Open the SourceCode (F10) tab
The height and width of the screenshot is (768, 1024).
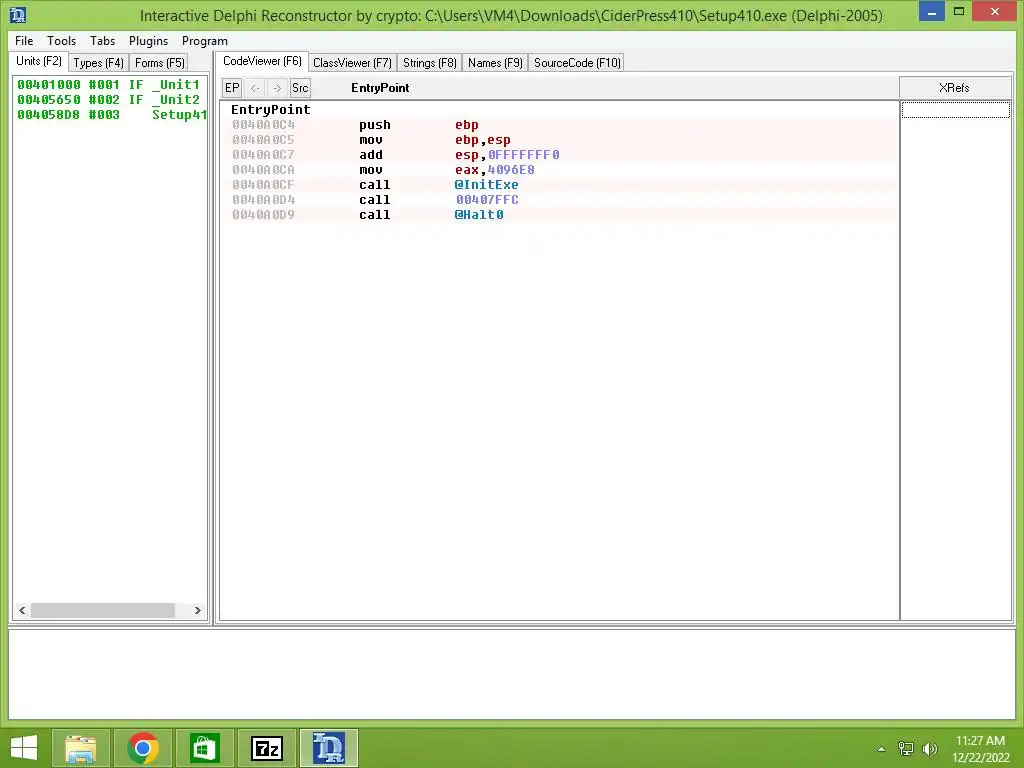coord(577,63)
